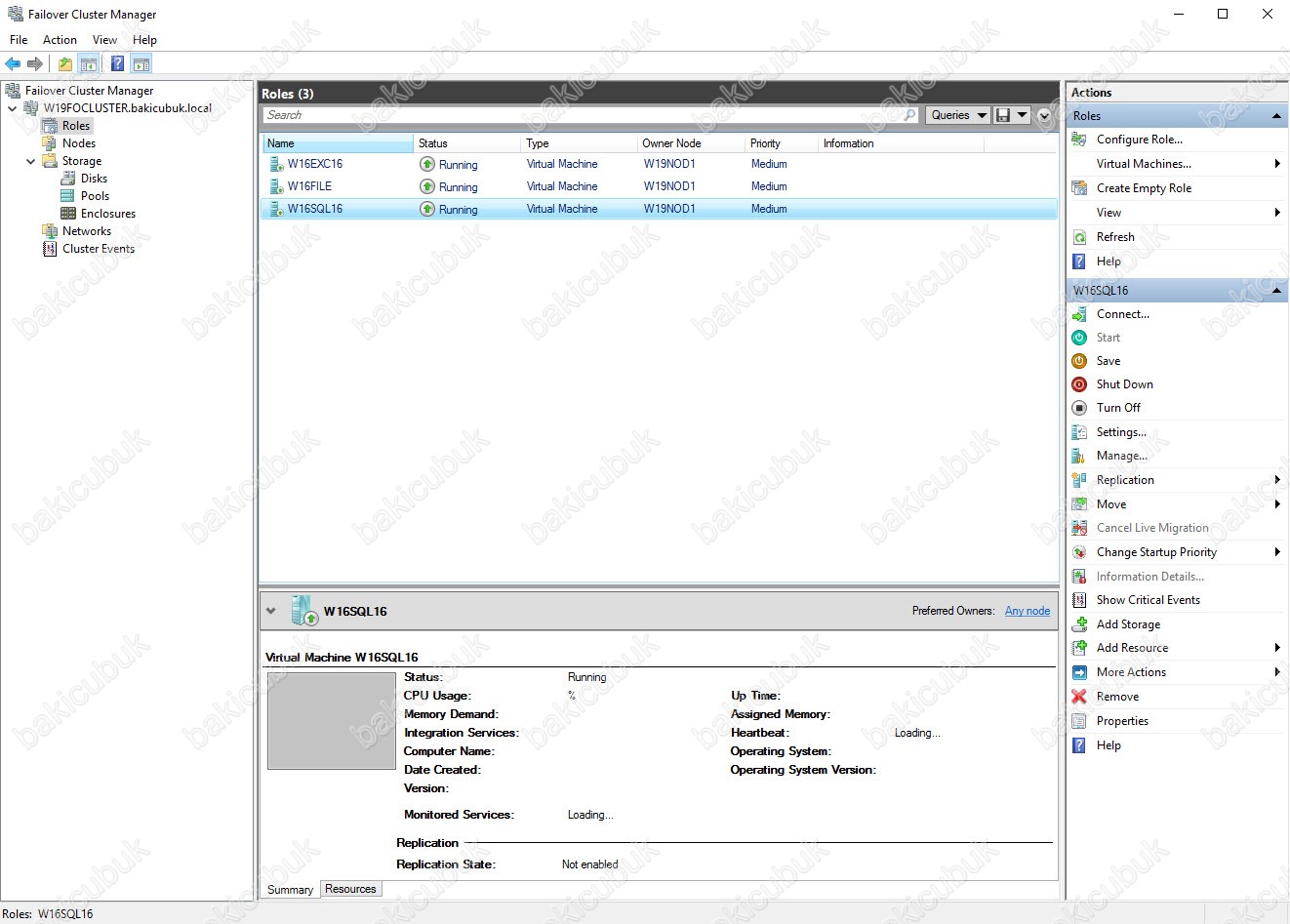The height and width of the screenshot is (924, 1290).
Task: Click the Any node preferred owners link
Action: pos(1028,611)
